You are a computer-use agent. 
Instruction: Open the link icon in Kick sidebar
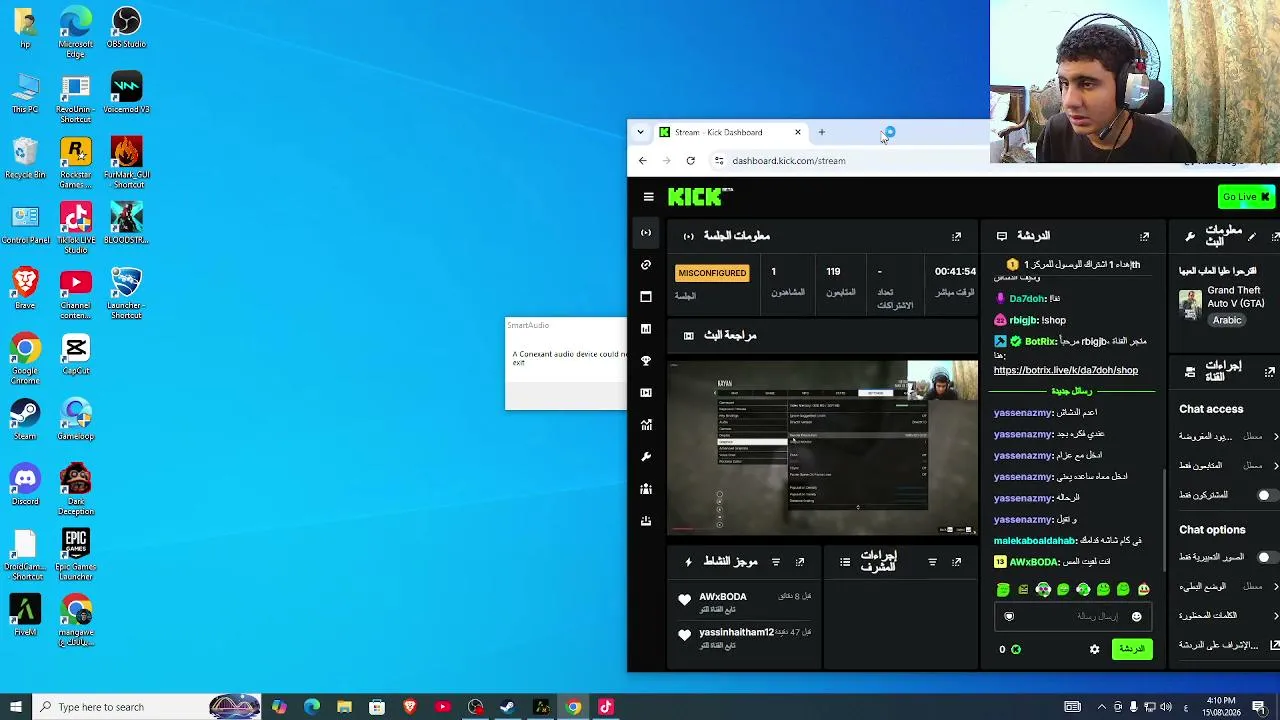pyautogui.click(x=646, y=265)
